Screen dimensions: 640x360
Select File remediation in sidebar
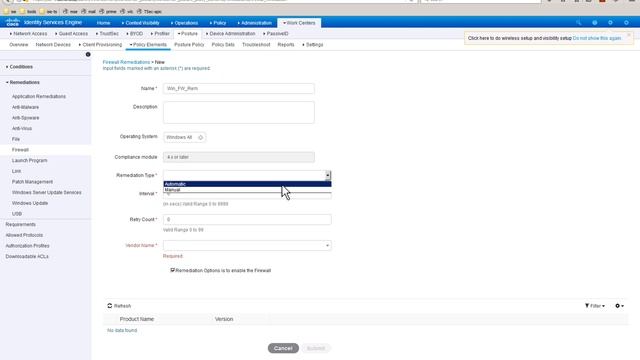16,139
